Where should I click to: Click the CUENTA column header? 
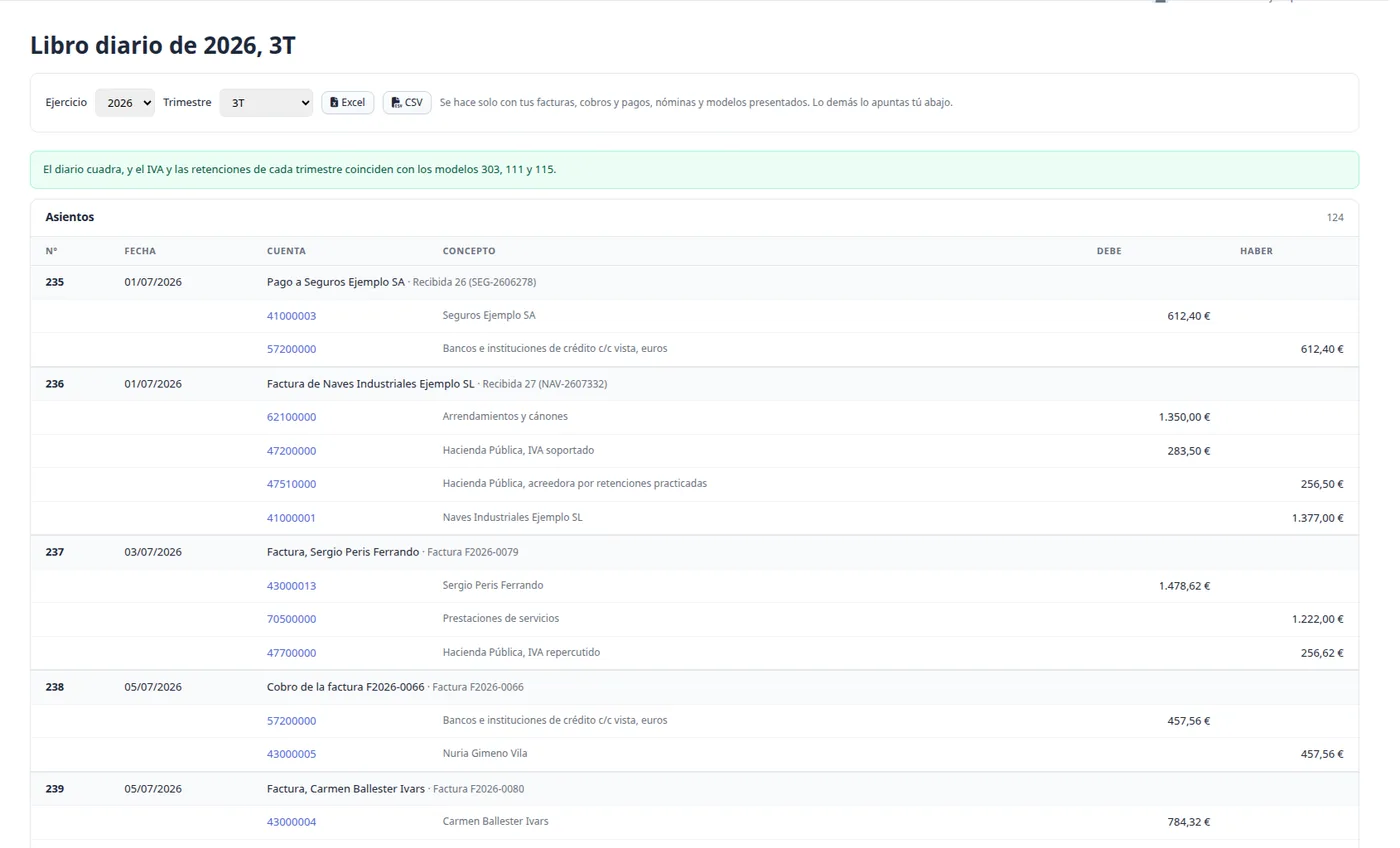coord(286,251)
